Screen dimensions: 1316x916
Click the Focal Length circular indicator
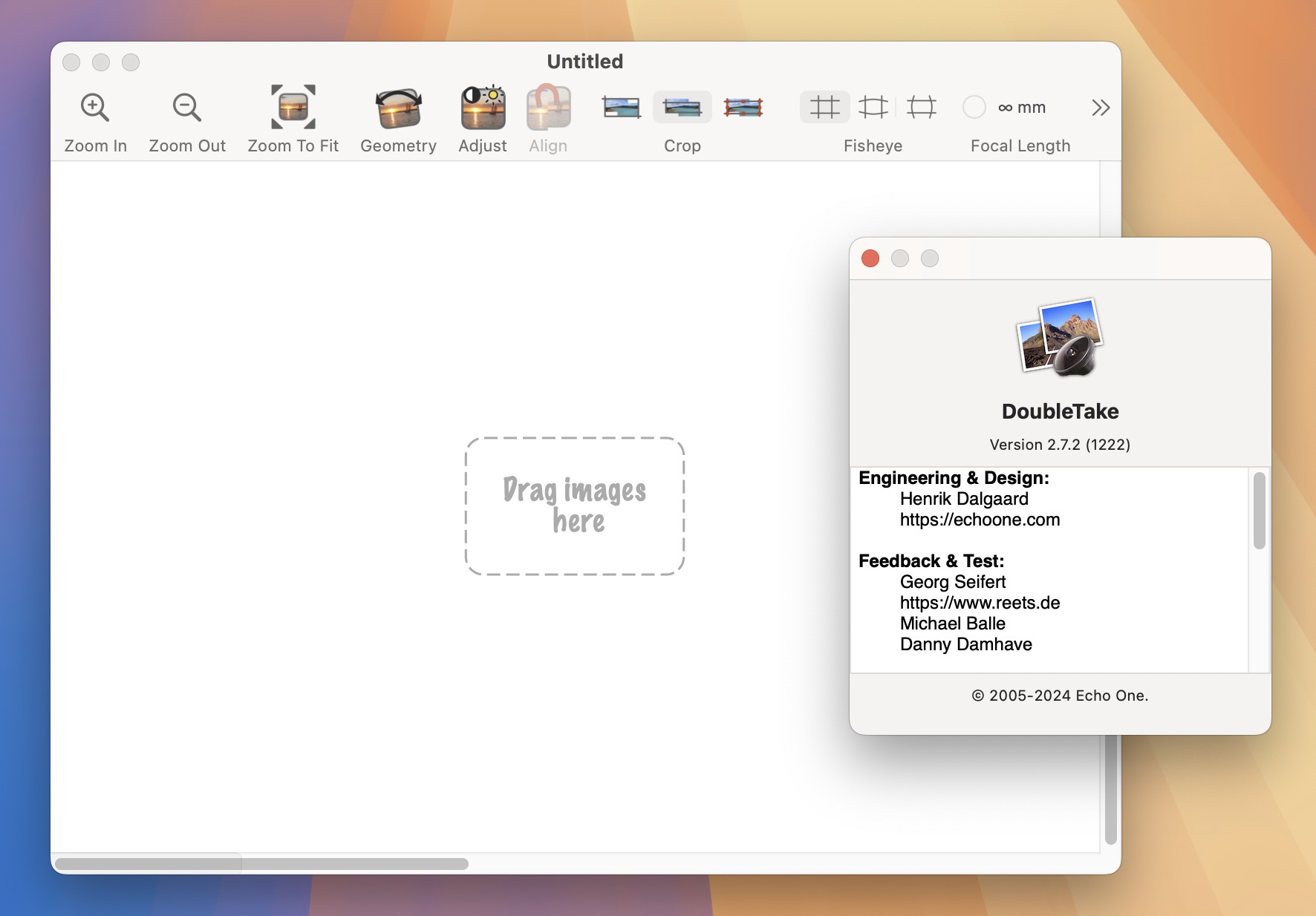point(974,108)
